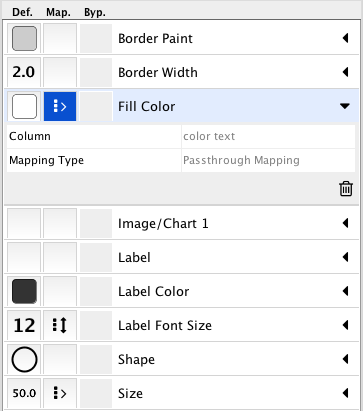Select Column value color text field
The height and width of the screenshot is (411, 363).
click(x=268, y=136)
